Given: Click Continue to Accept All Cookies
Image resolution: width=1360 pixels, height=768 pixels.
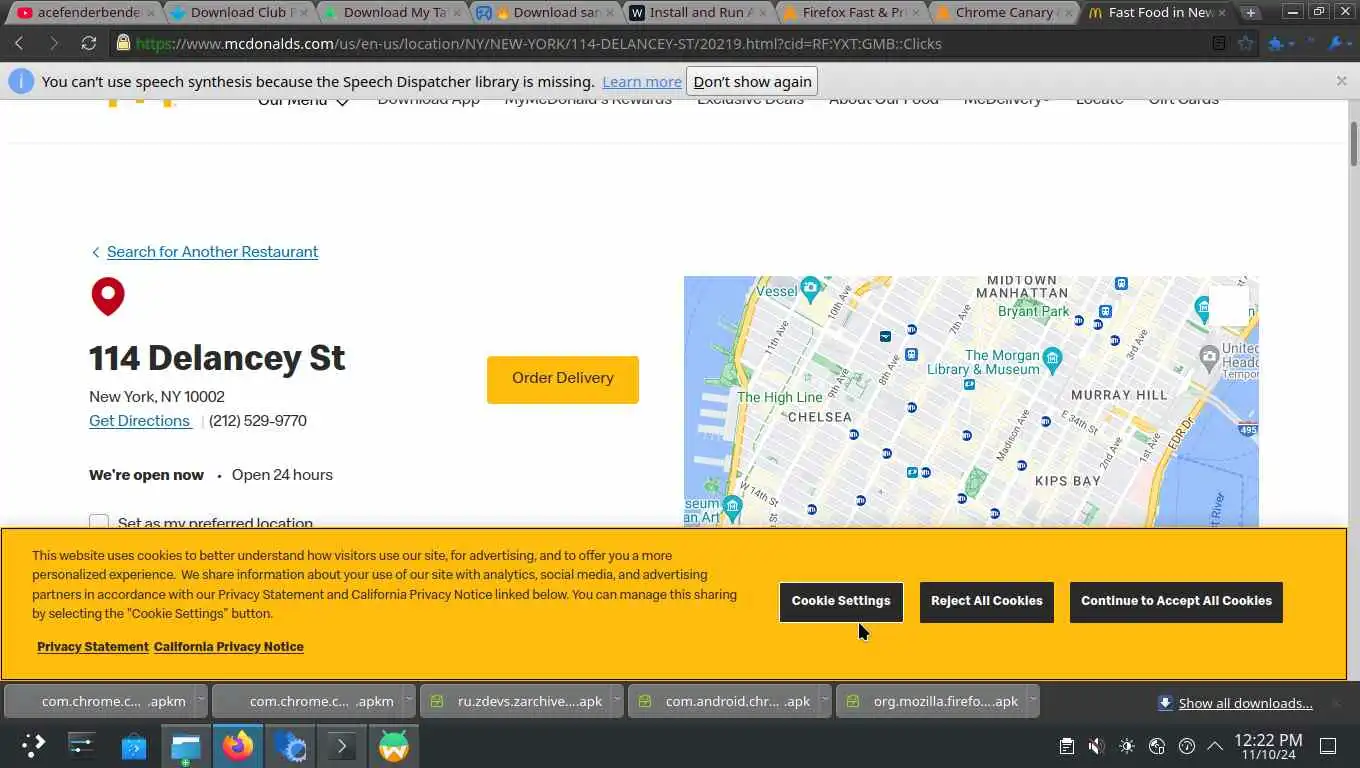Looking at the screenshot, I should 1176,601.
